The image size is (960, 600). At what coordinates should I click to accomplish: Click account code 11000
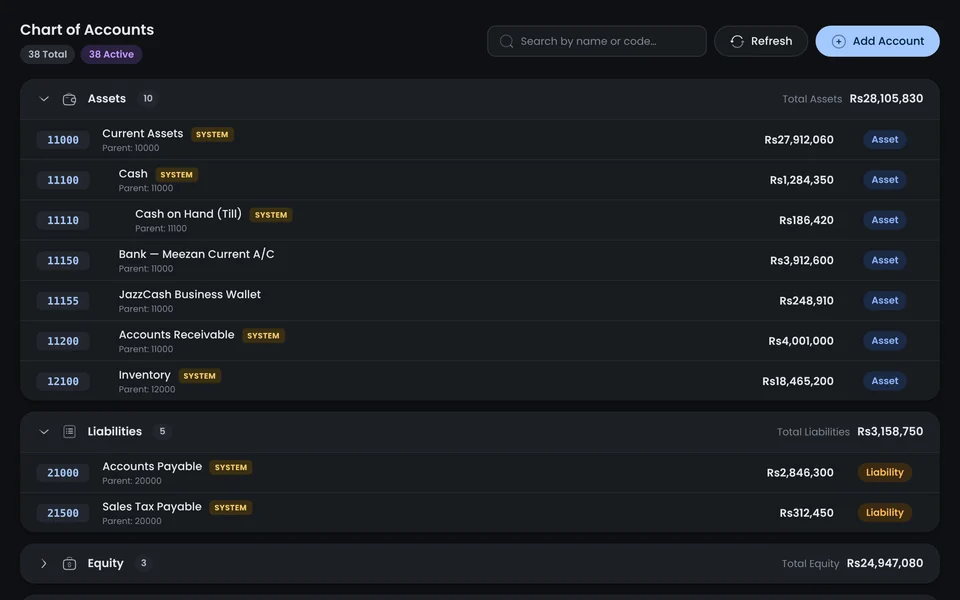click(63, 140)
